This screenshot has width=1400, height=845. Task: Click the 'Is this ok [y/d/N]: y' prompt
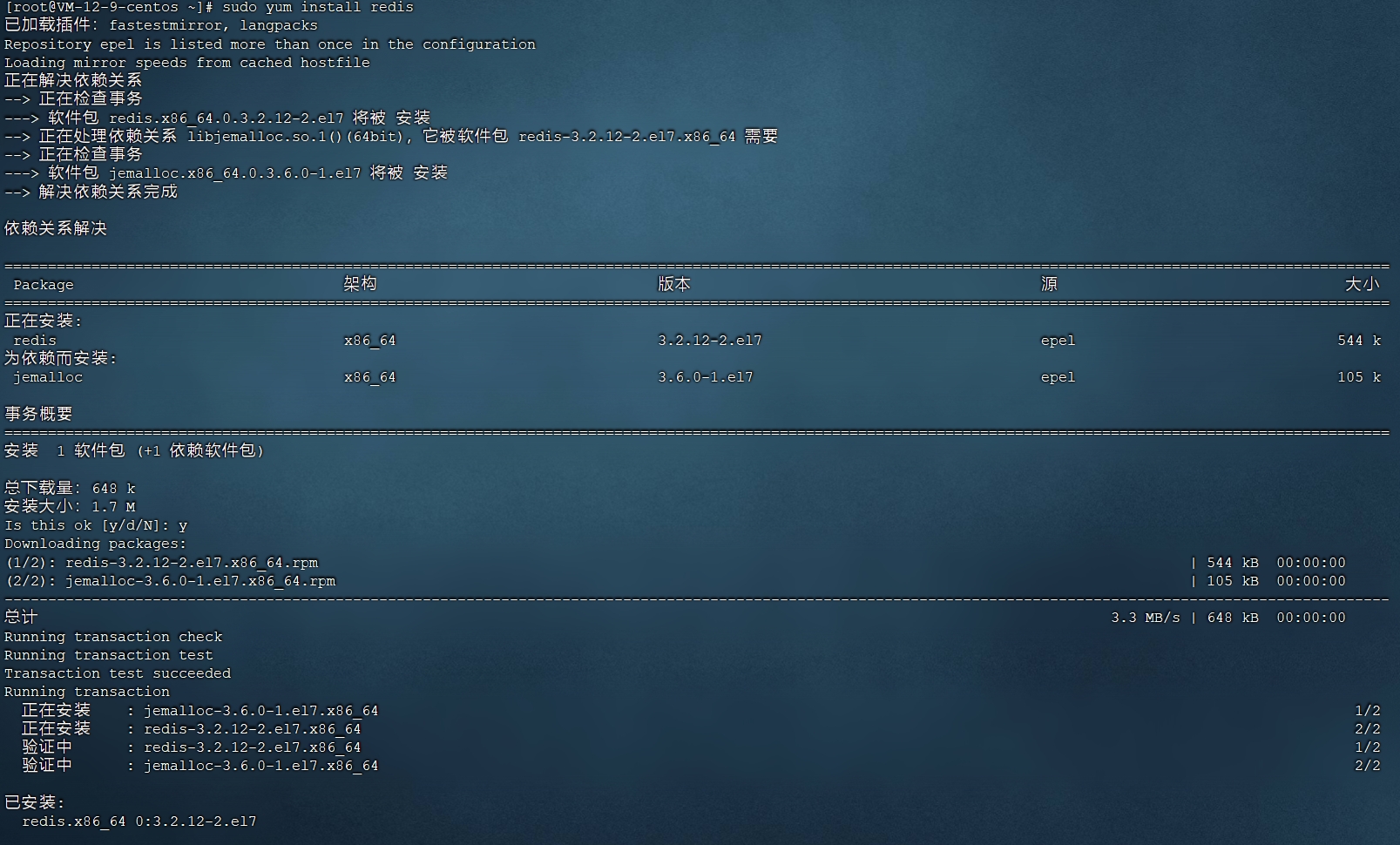tap(96, 525)
